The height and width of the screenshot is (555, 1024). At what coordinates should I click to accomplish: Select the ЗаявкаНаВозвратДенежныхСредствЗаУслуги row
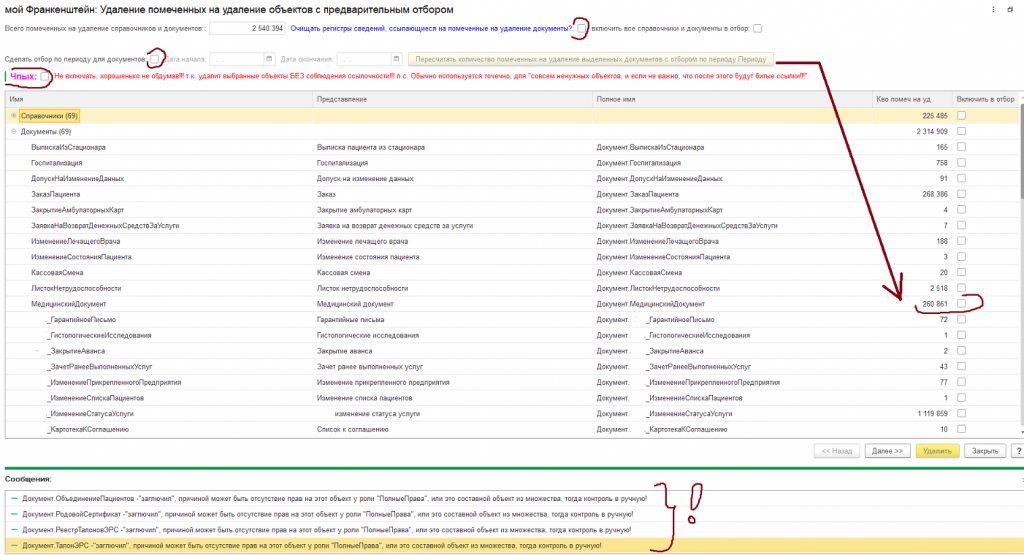click(512, 225)
